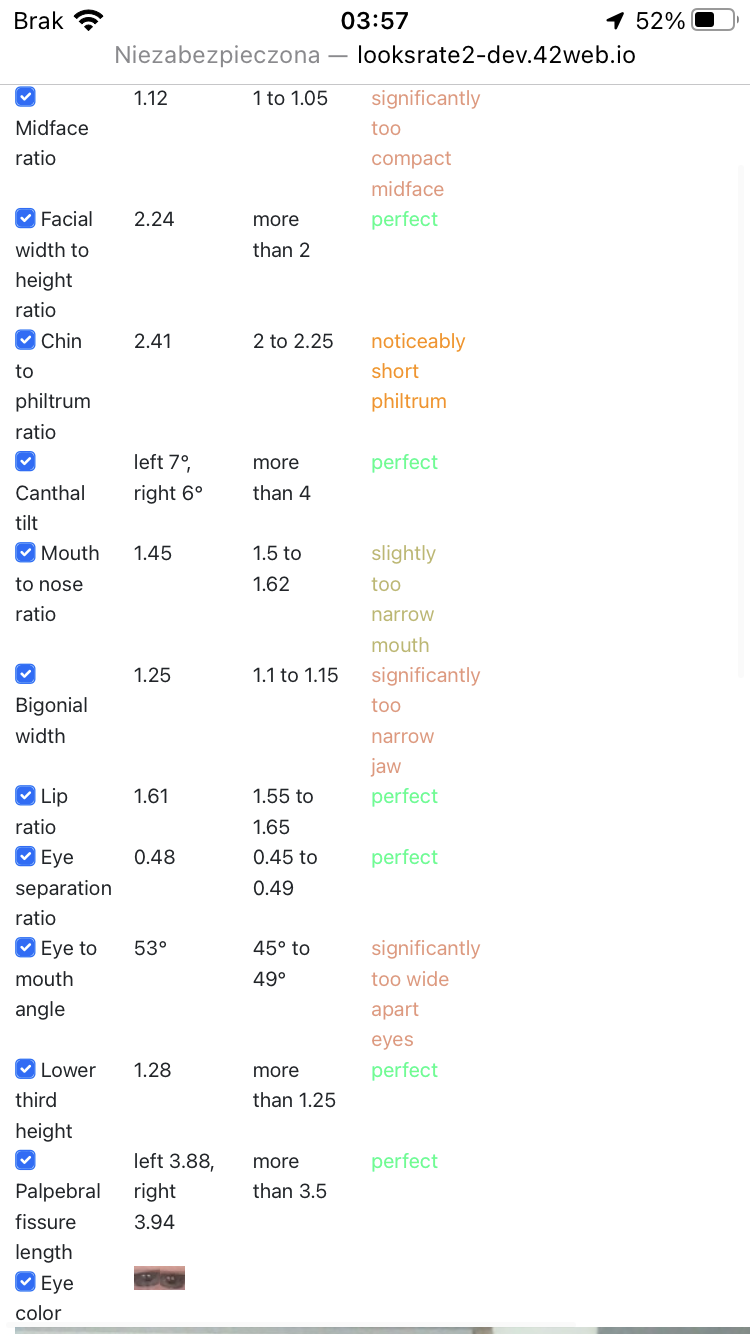750x1334 pixels.
Task: Toggle the Facial width to height ratio checkbox
Action: click(26, 218)
